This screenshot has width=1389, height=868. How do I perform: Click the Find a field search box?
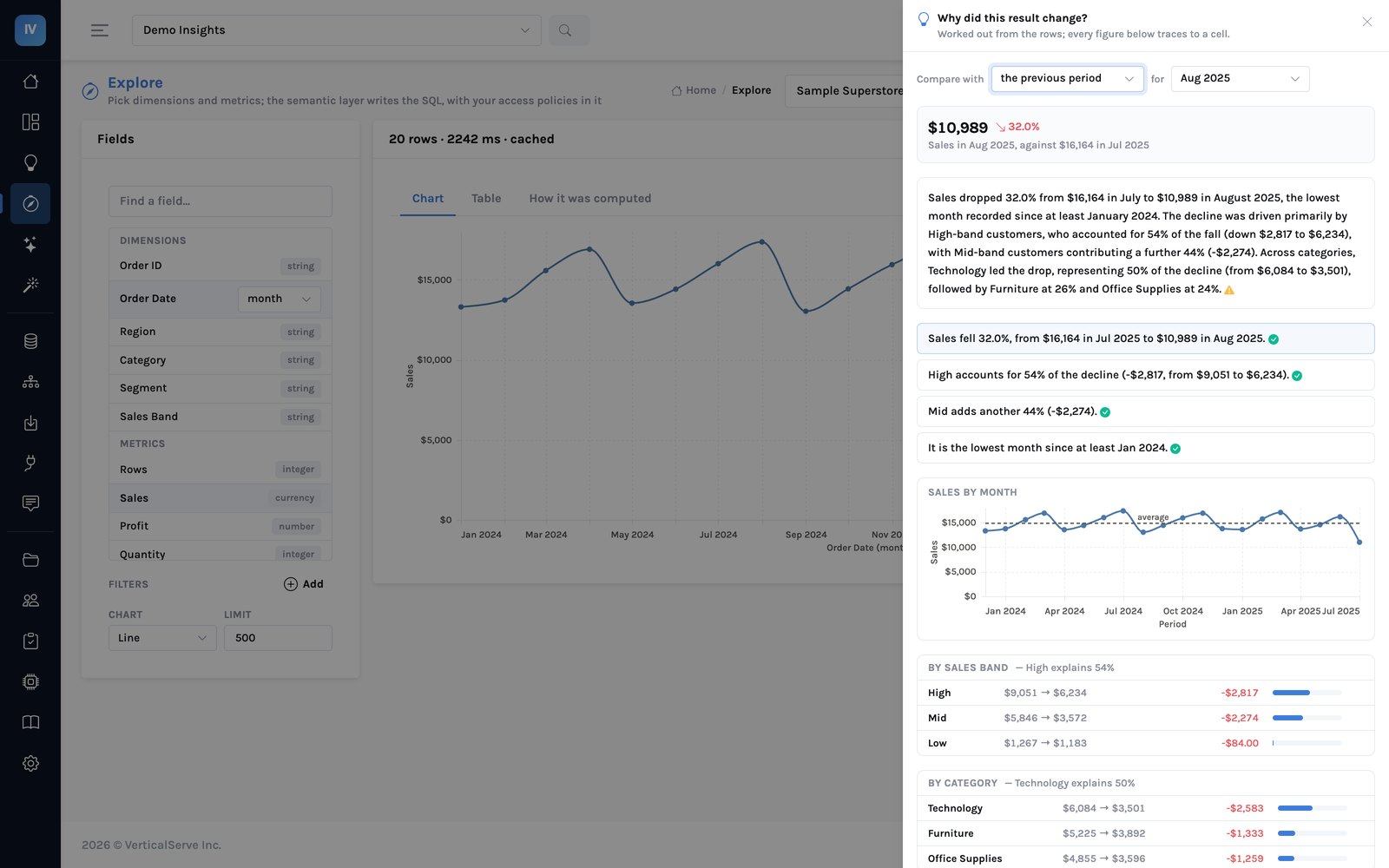221,201
